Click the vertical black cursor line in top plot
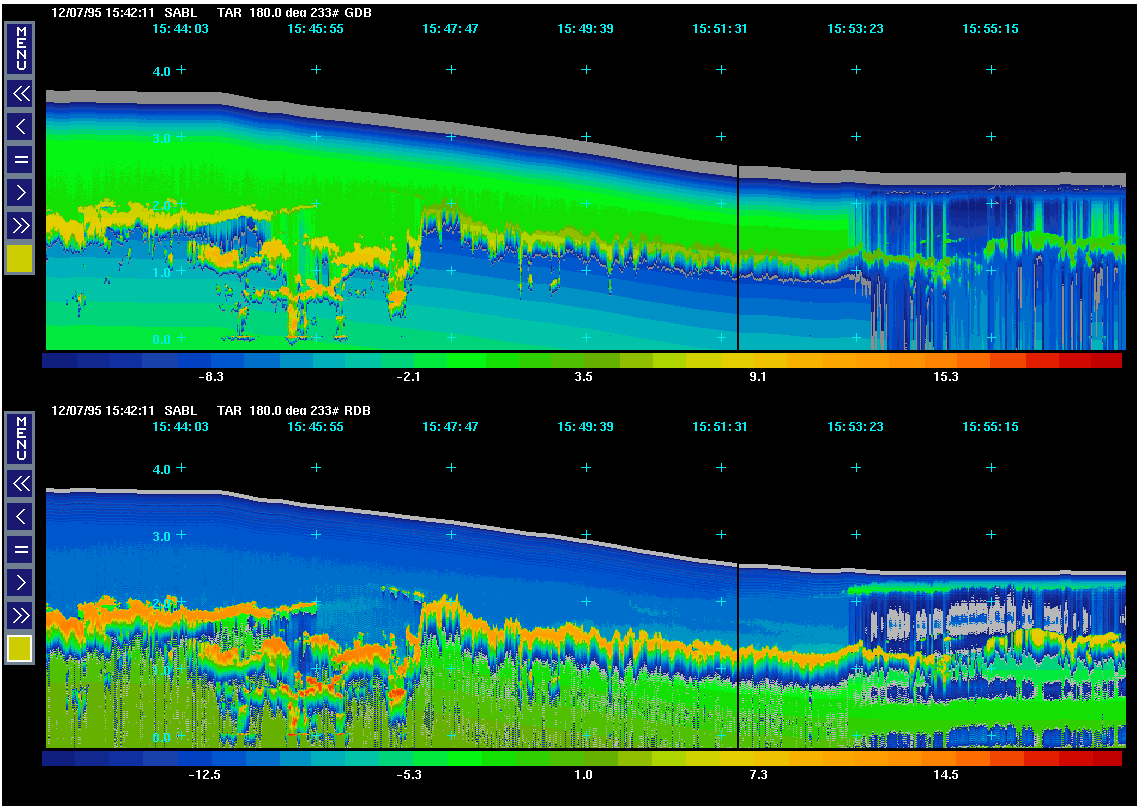 pos(738,260)
